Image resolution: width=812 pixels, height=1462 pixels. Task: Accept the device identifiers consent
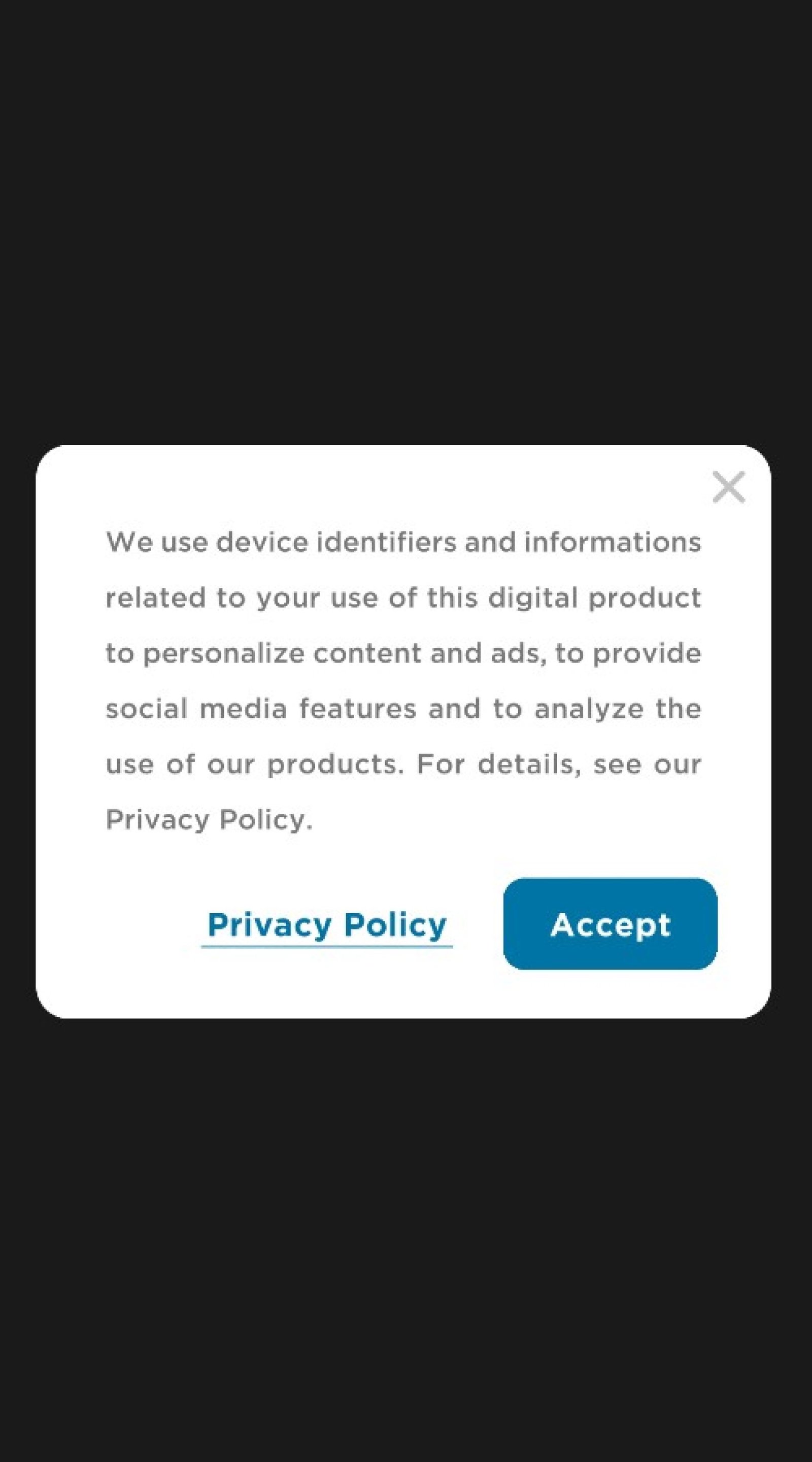610,924
